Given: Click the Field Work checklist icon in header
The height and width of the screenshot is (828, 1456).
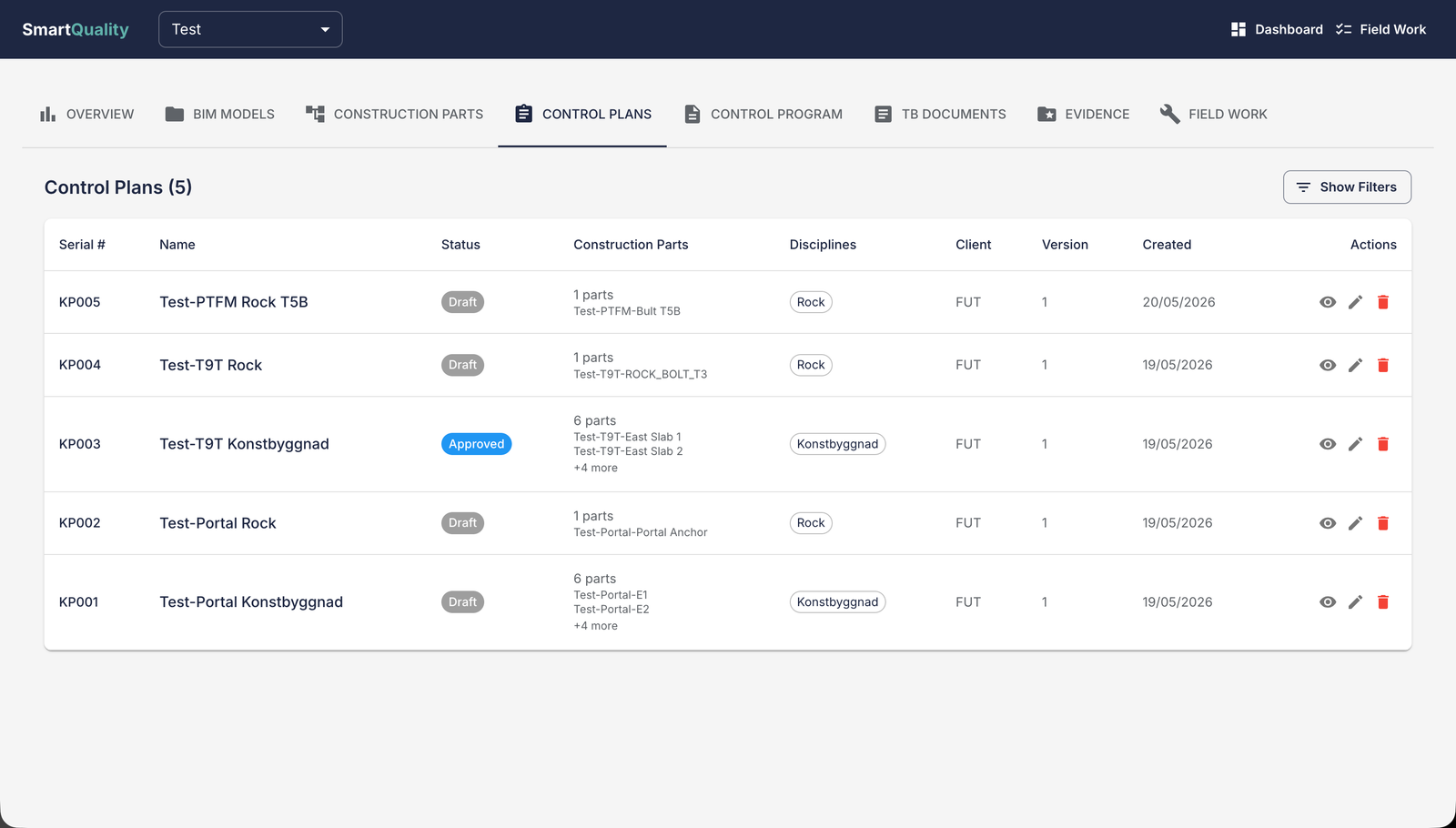Looking at the screenshot, I should tap(1343, 29).
